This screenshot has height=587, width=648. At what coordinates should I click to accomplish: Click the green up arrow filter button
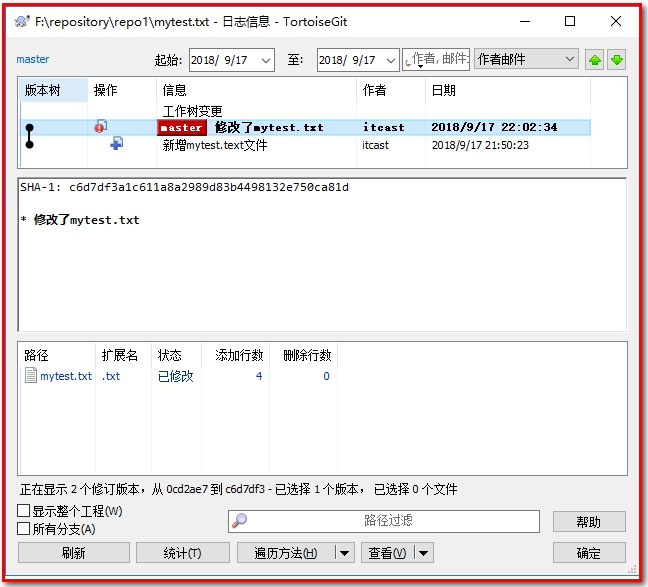(594, 60)
